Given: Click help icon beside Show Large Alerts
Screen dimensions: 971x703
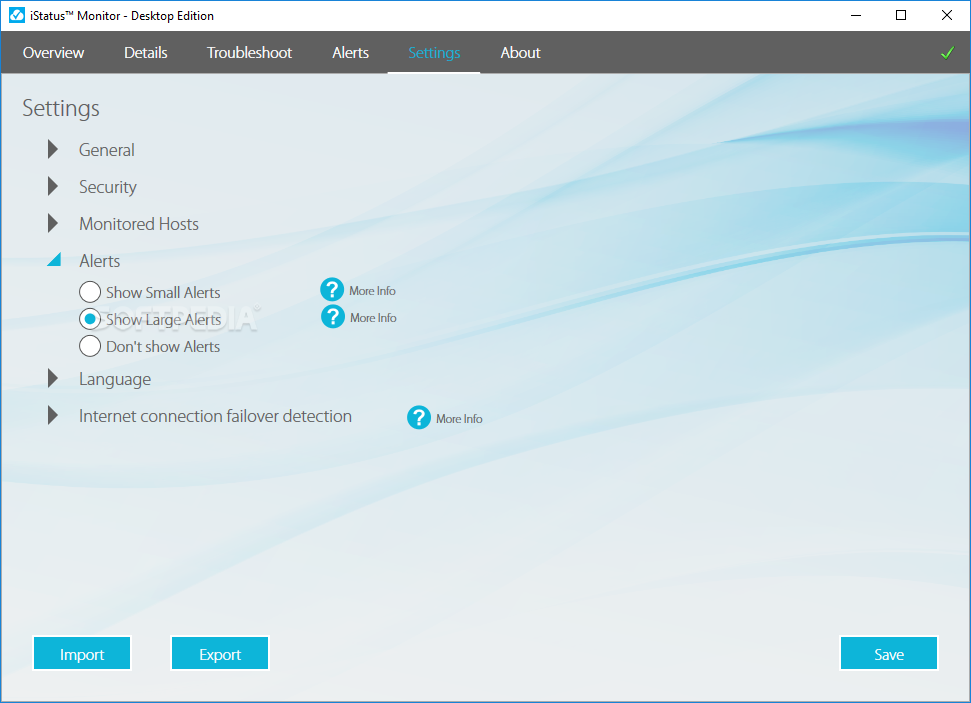Looking at the screenshot, I should [x=333, y=317].
